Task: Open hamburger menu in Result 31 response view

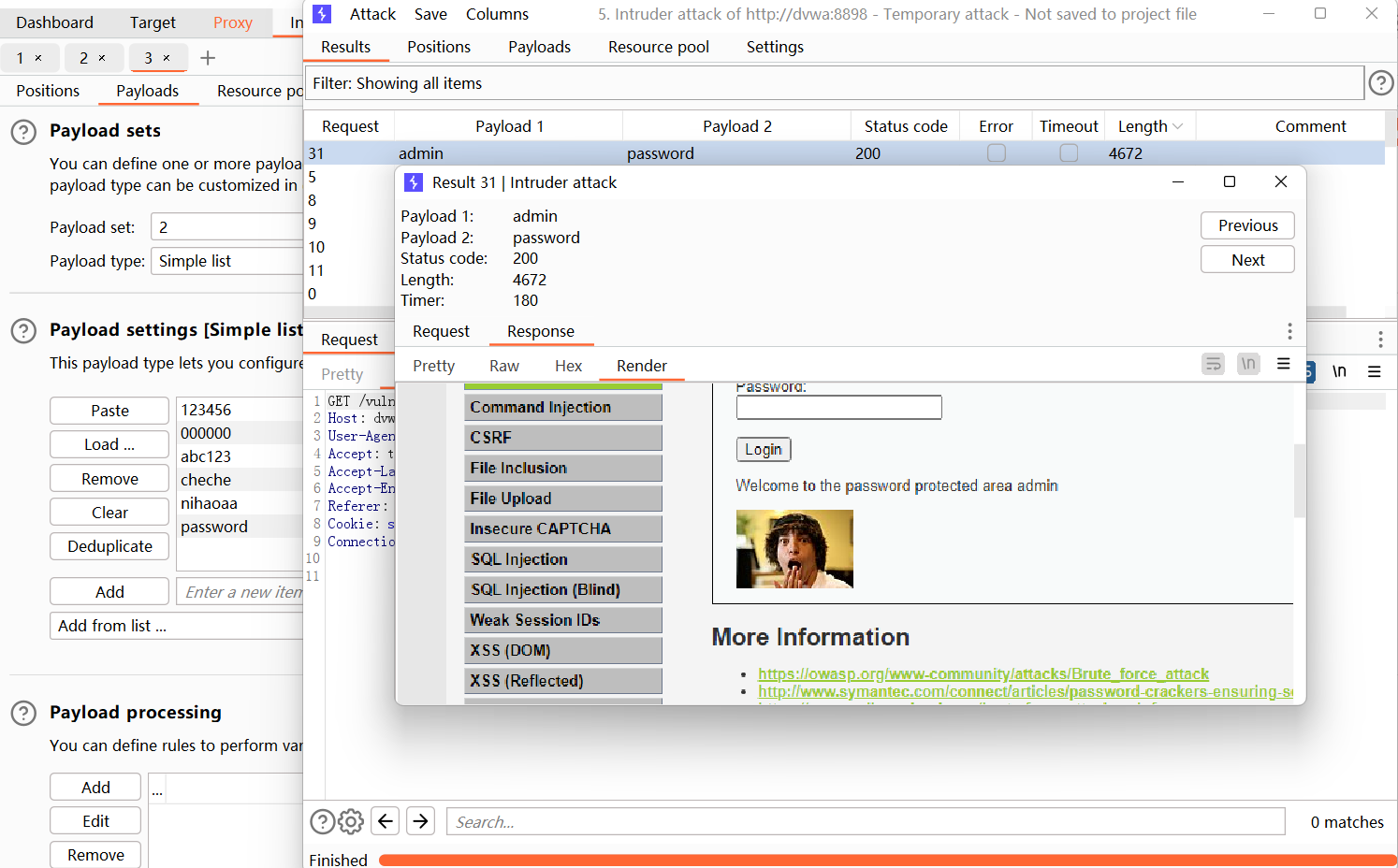Action: pos(1284,364)
